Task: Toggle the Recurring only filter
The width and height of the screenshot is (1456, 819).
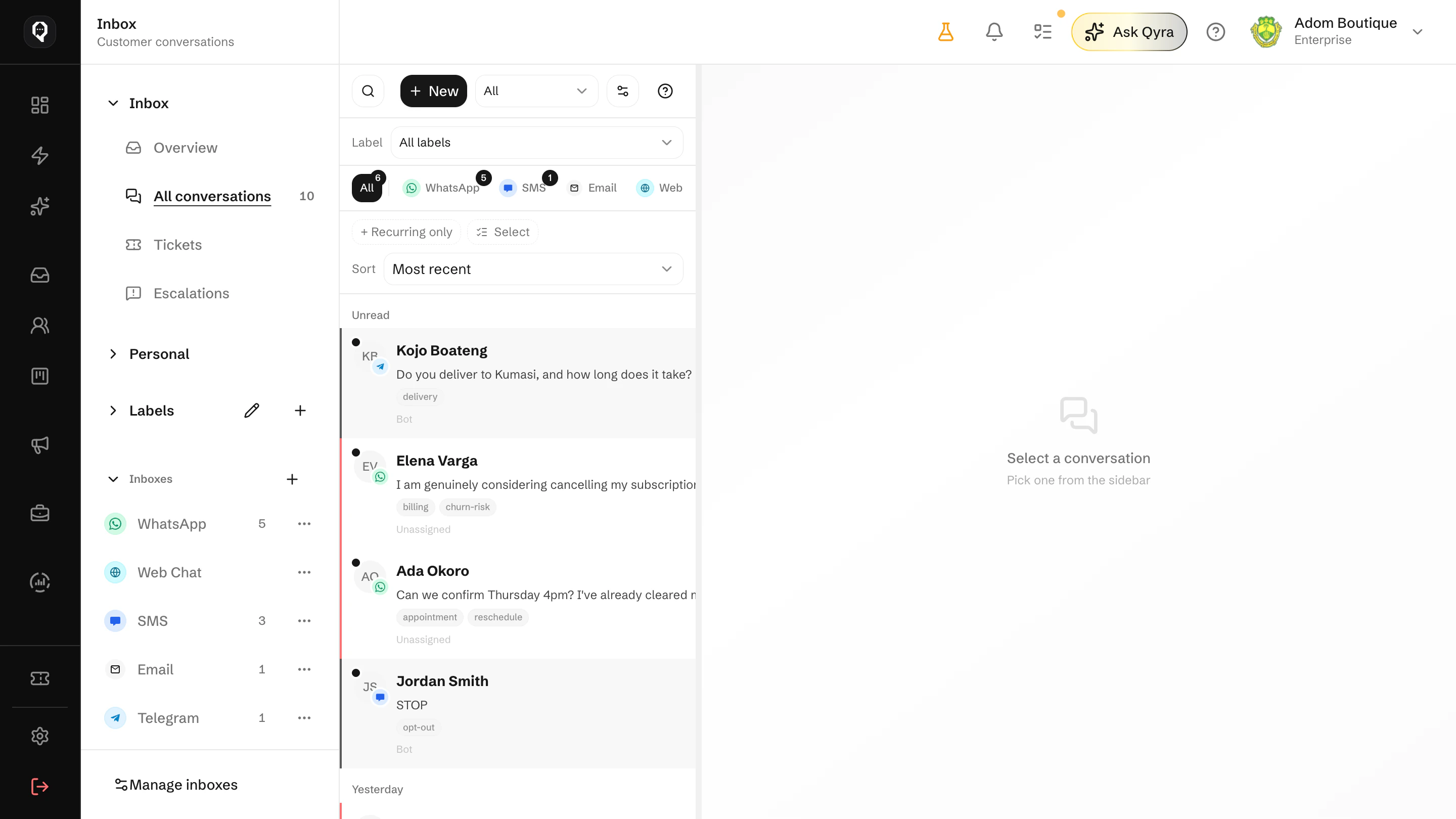Action: [x=406, y=233]
